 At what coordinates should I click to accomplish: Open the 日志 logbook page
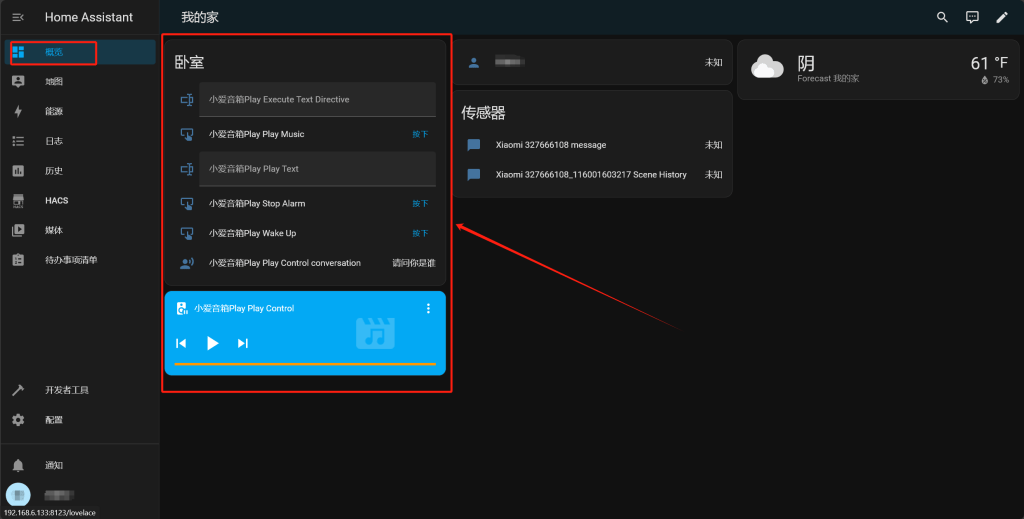80,141
